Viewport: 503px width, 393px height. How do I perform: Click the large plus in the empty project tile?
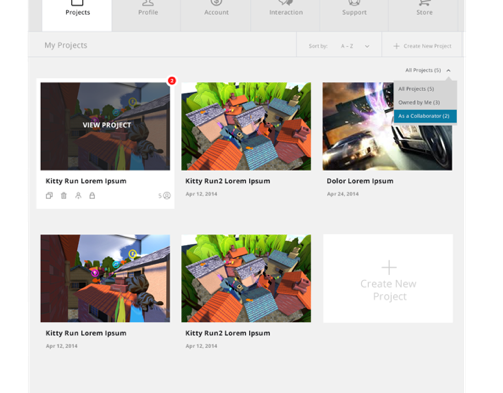pyautogui.click(x=389, y=267)
